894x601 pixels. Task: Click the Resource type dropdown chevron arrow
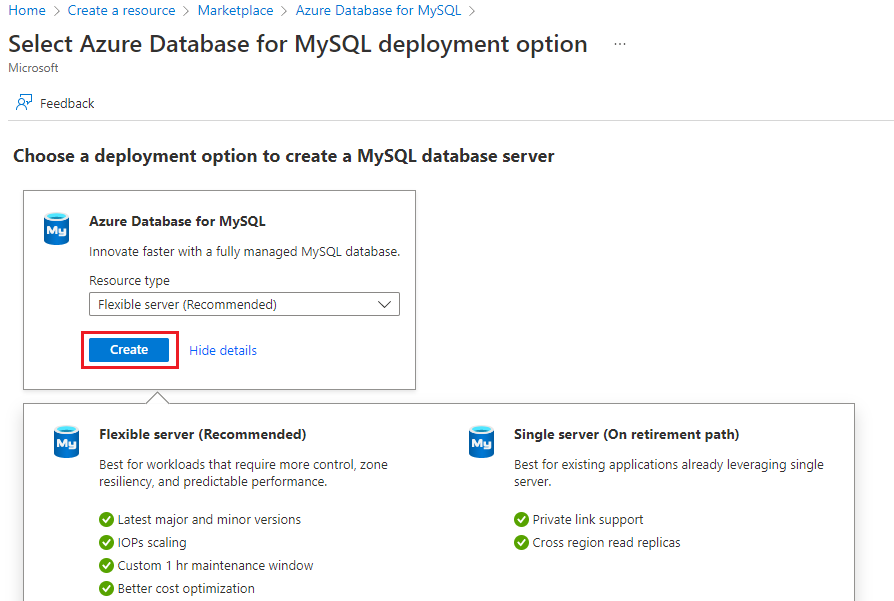pos(384,304)
